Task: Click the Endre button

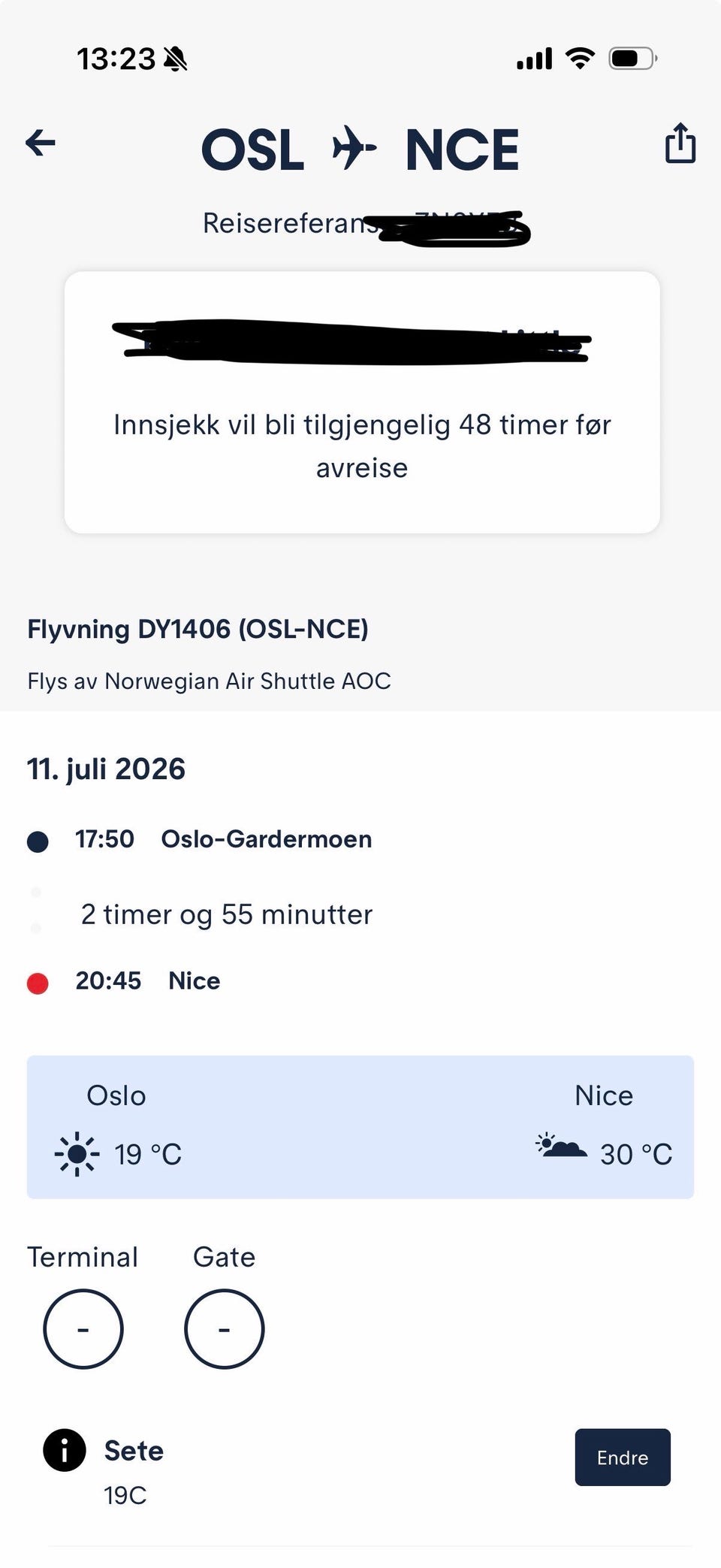Action: point(623,1457)
